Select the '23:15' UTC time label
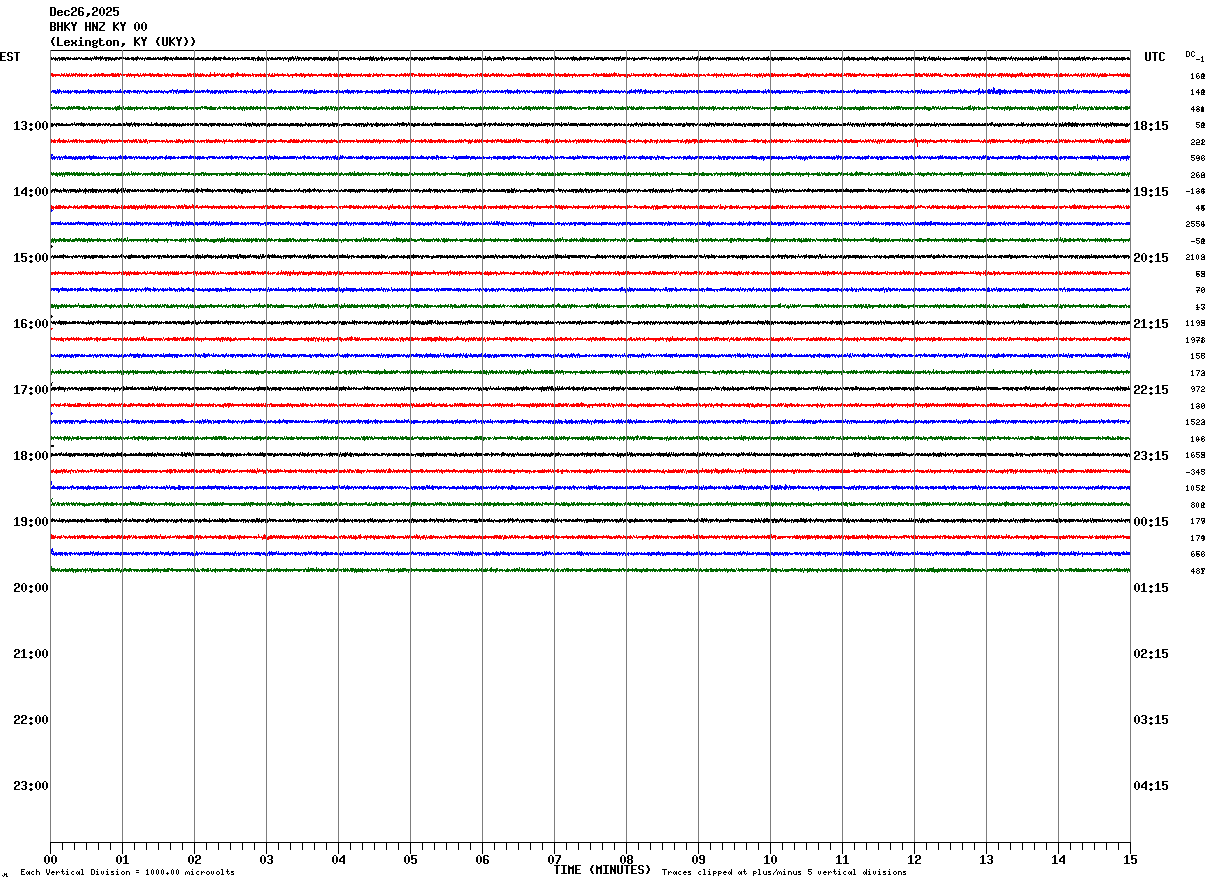The width and height of the screenshot is (1210, 886). [x=1151, y=456]
